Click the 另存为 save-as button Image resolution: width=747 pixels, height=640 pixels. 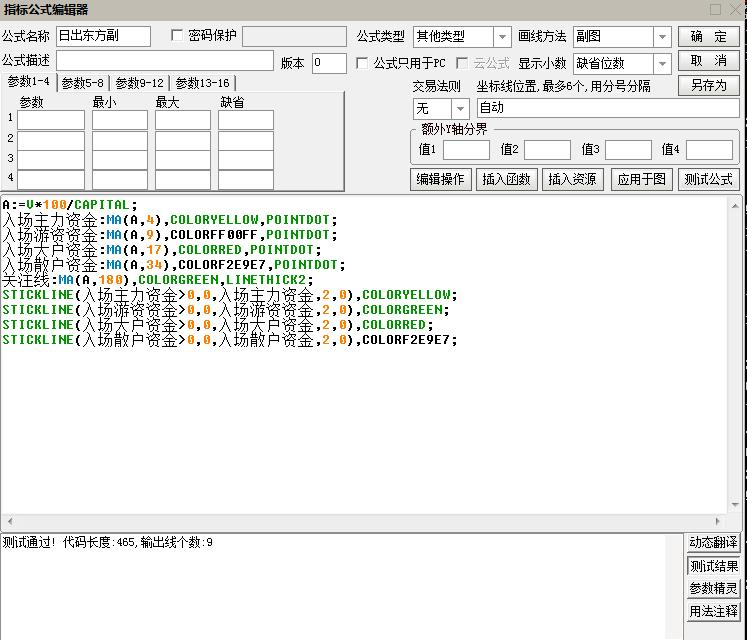pyautogui.click(x=708, y=86)
